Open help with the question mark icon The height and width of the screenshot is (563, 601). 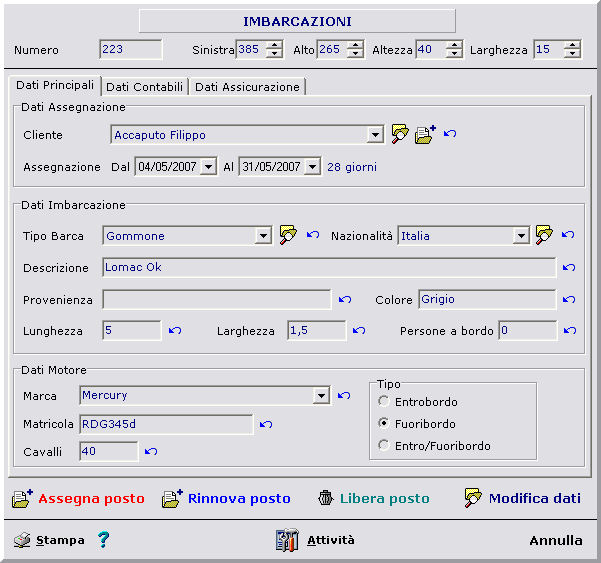coord(103,540)
